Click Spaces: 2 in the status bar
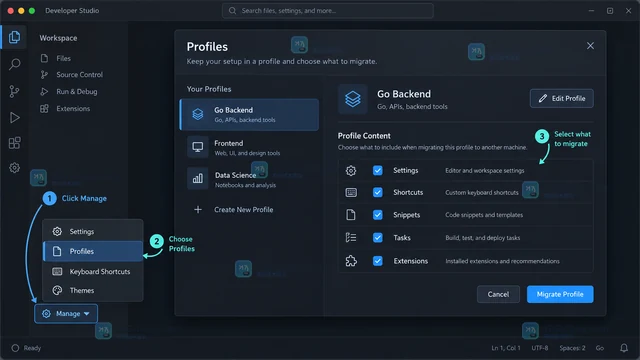Image resolution: width=640 pixels, height=360 pixels. pyautogui.click(x=572, y=348)
